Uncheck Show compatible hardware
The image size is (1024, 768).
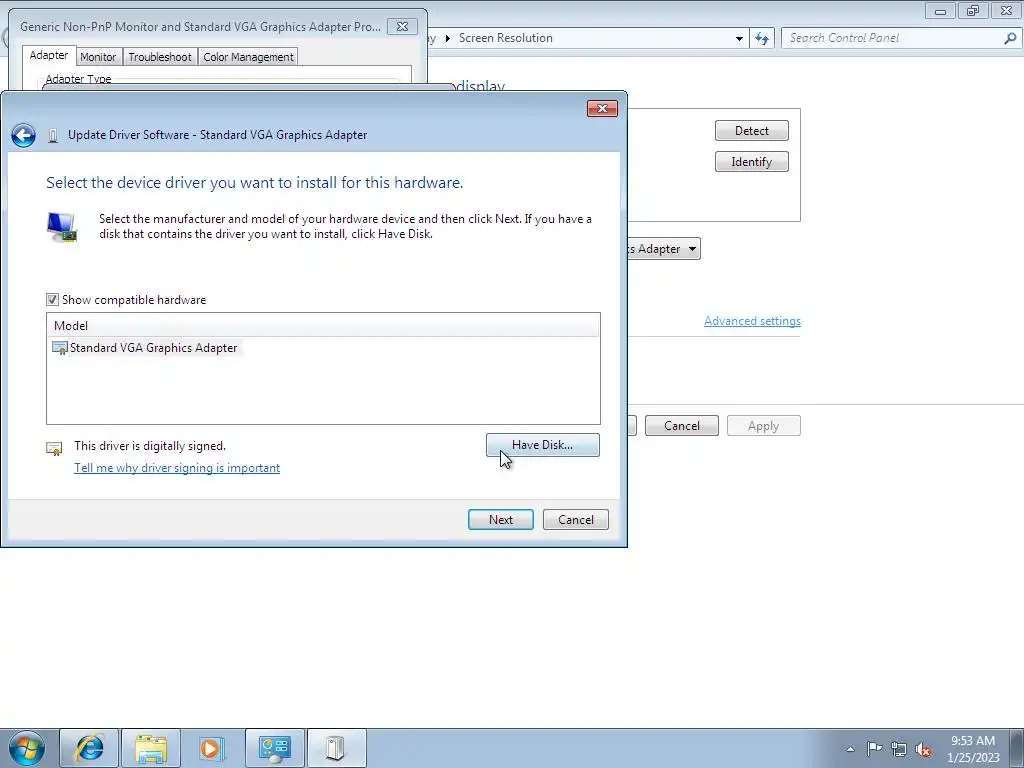coord(52,300)
